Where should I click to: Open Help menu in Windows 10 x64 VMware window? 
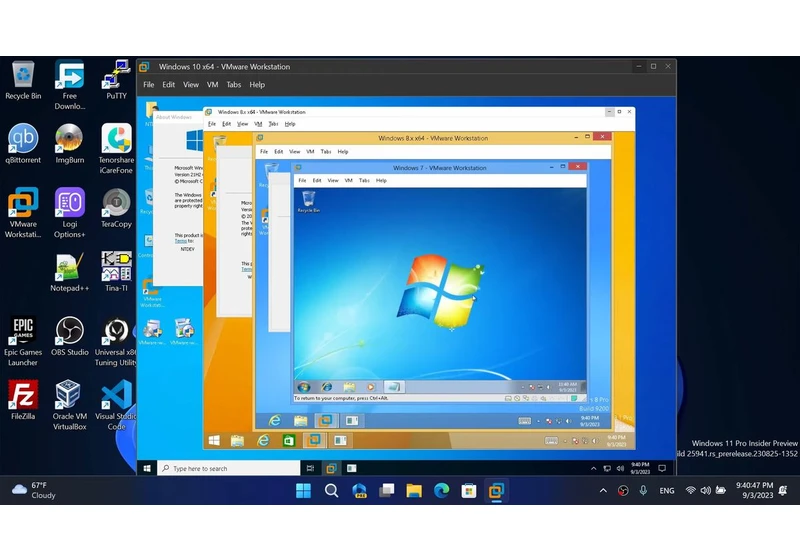[257, 85]
